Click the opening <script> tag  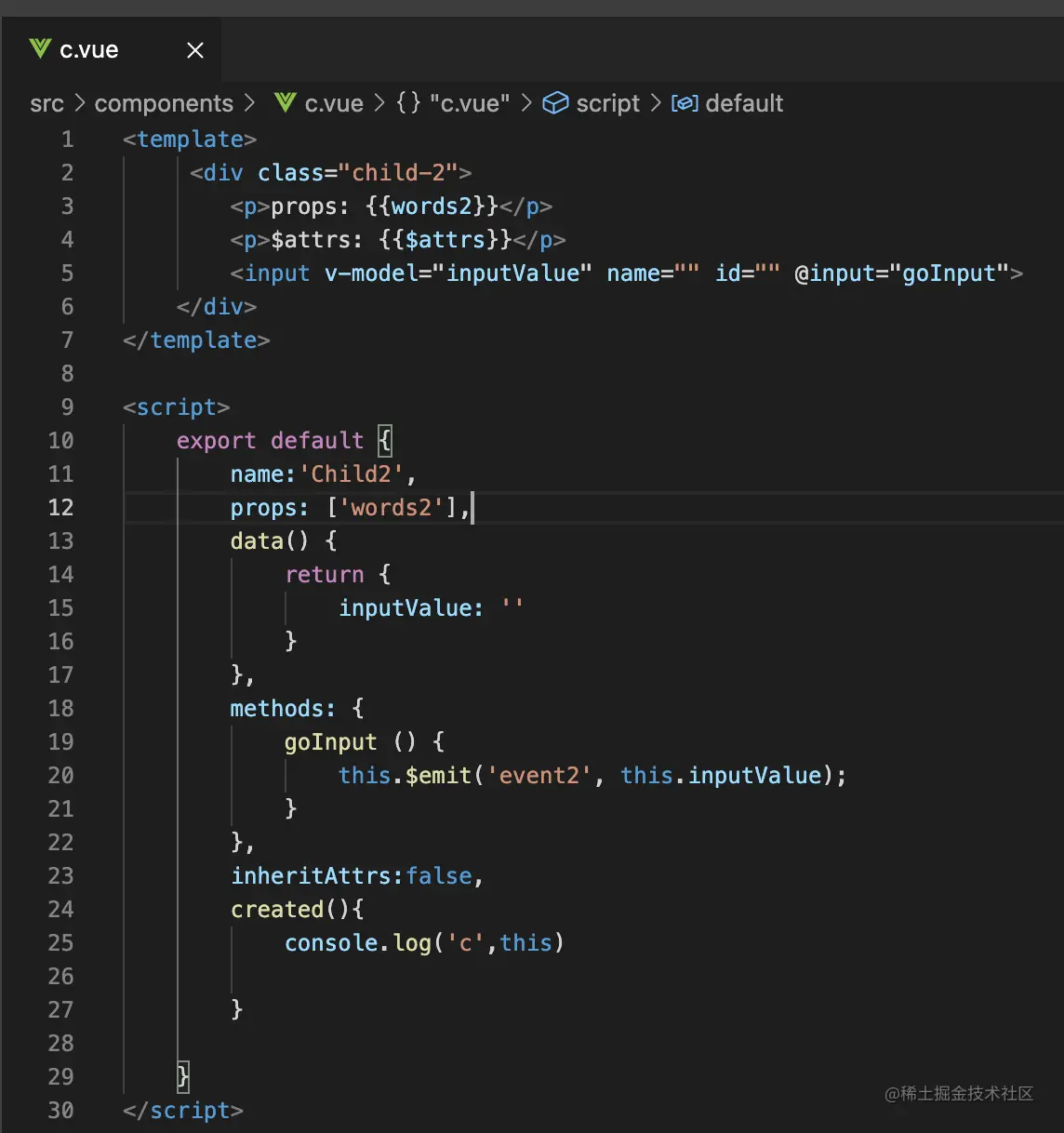(177, 407)
